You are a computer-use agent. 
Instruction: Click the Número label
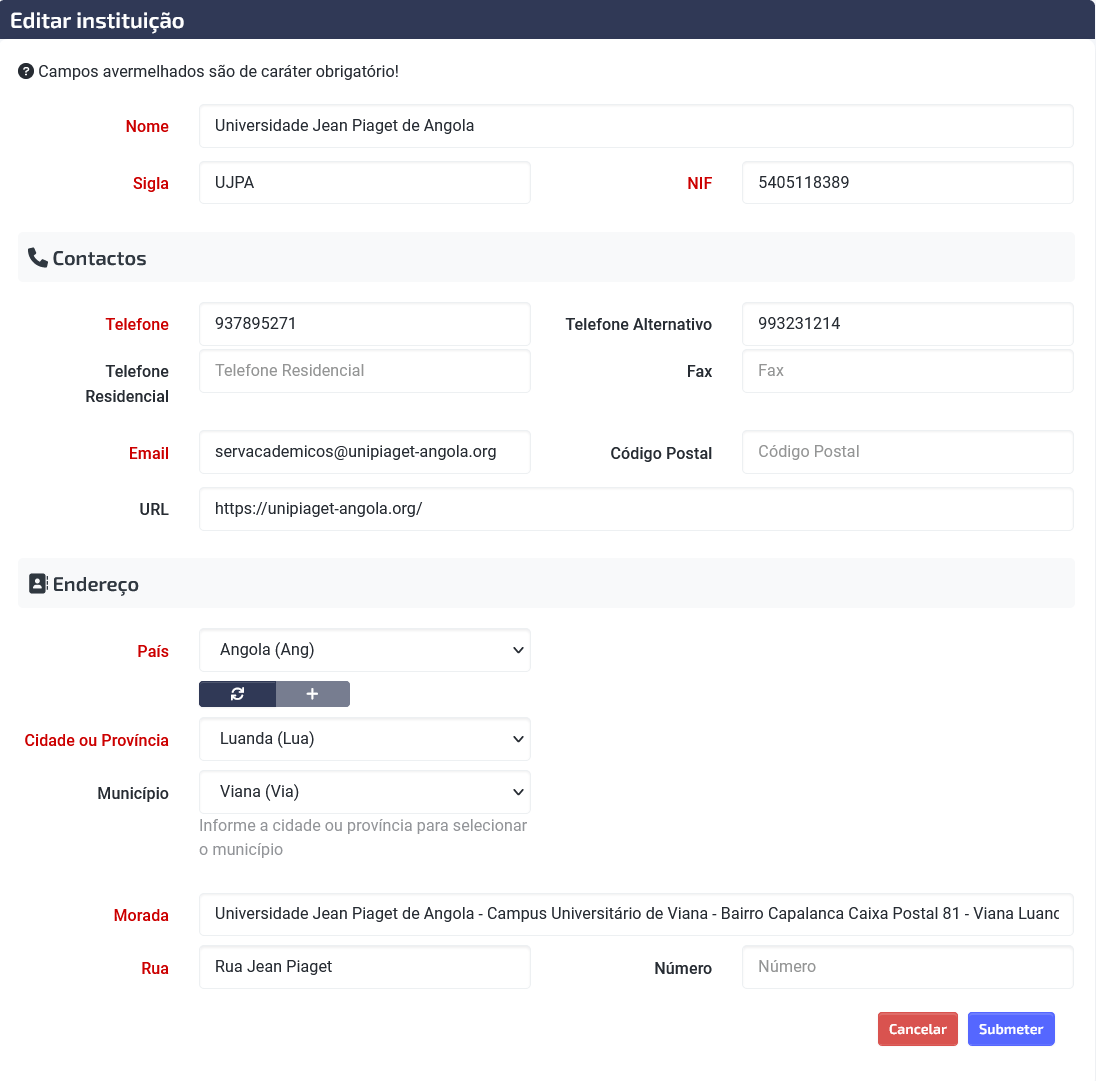tap(683, 968)
